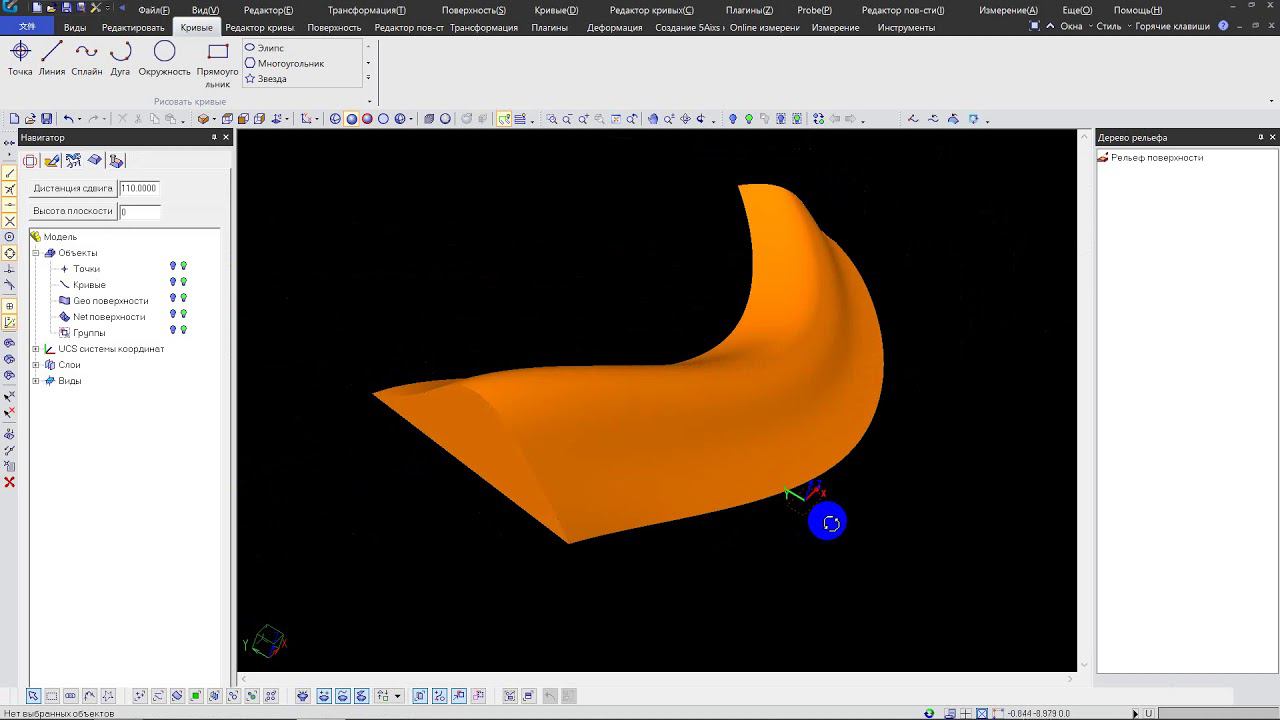Pick the Дуга arc tool
1280x720 pixels.
(x=121, y=58)
